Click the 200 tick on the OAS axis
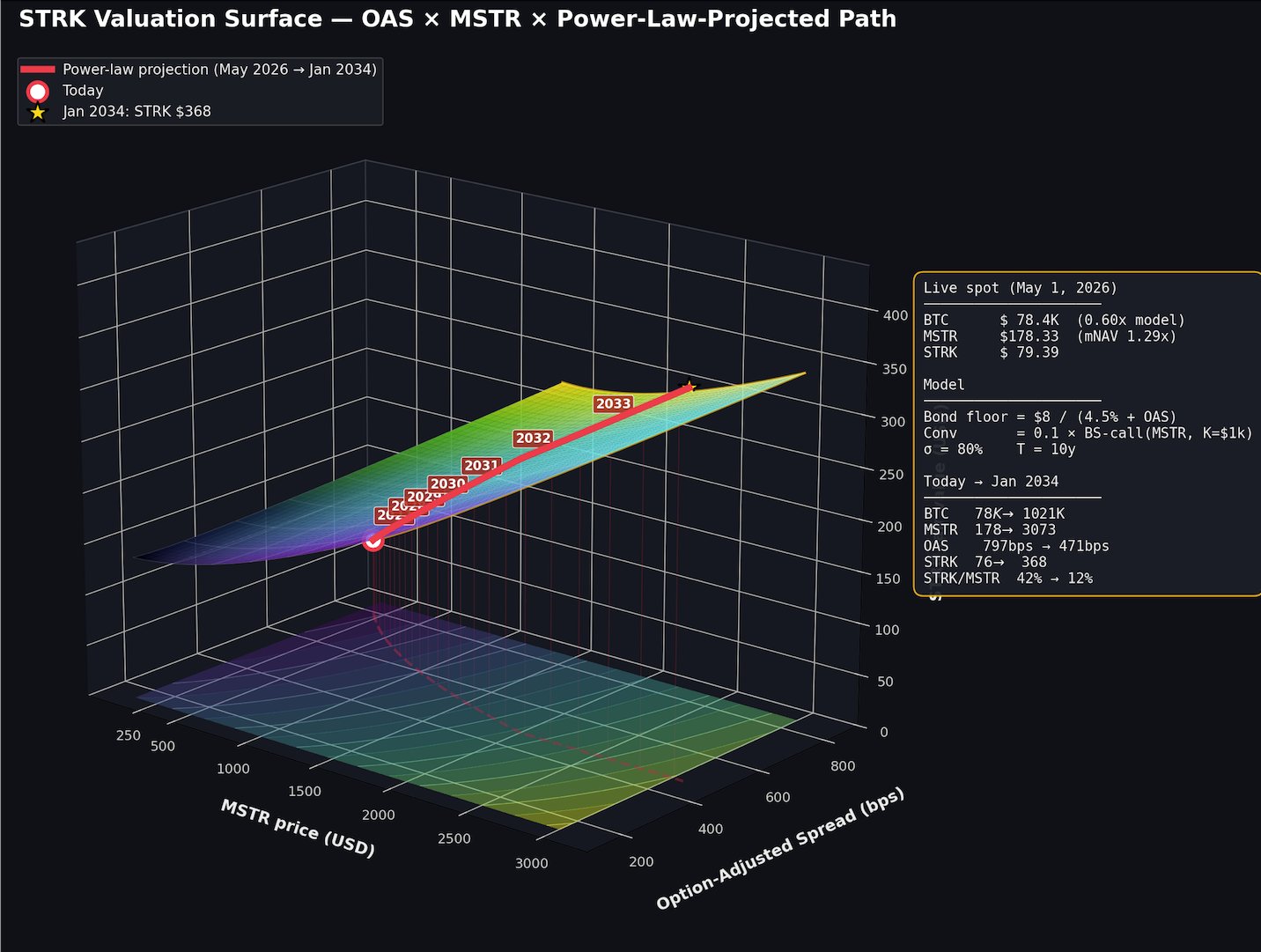The height and width of the screenshot is (952, 1261). pos(642,861)
